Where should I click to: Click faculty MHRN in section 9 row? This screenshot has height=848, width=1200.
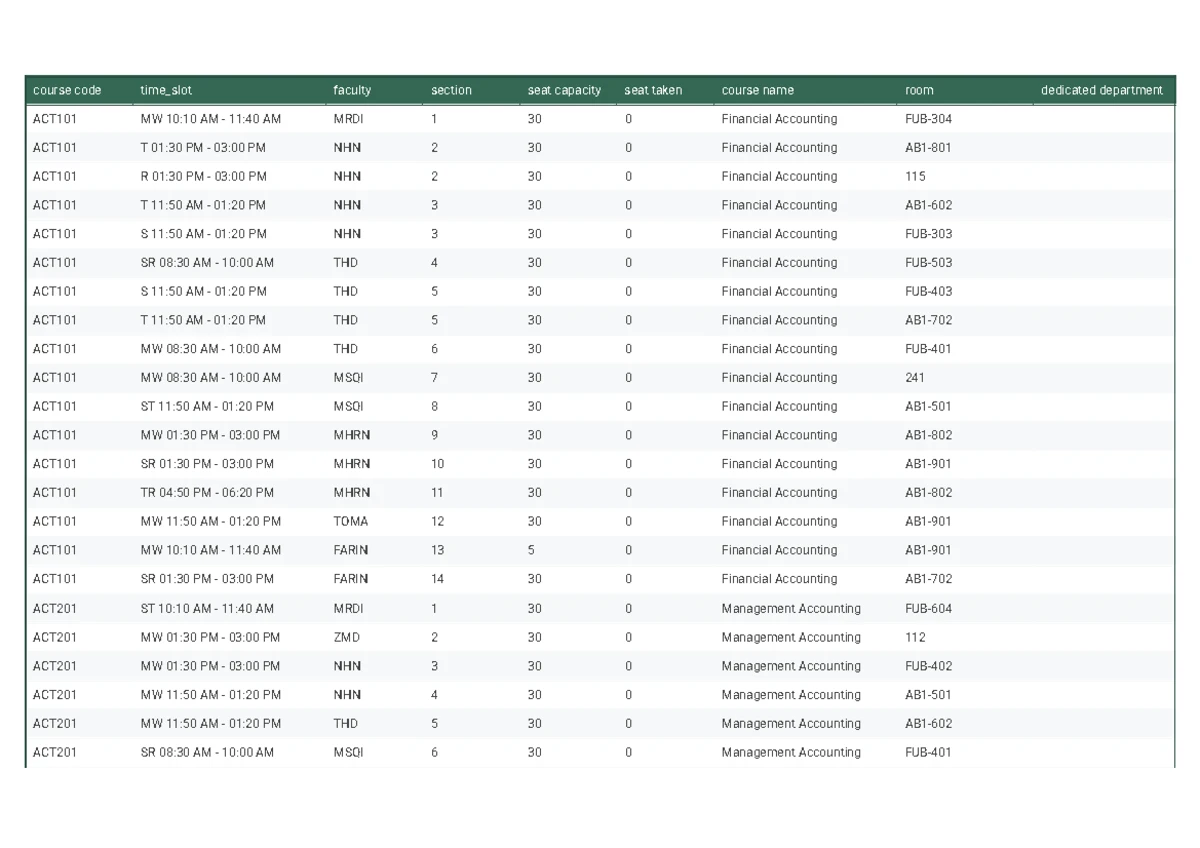352,436
